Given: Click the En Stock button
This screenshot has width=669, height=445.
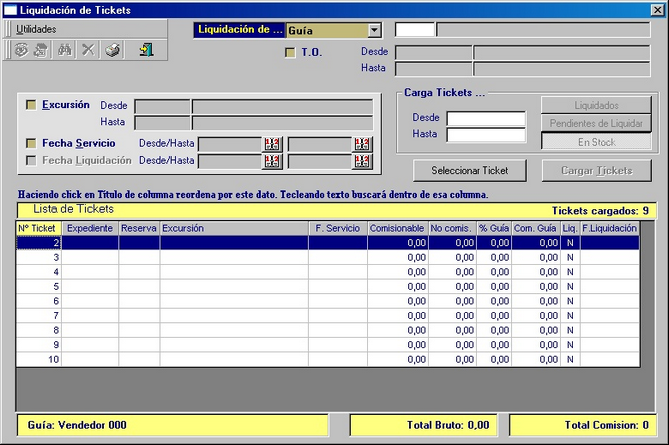Looking at the screenshot, I should (x=597, y=142).
